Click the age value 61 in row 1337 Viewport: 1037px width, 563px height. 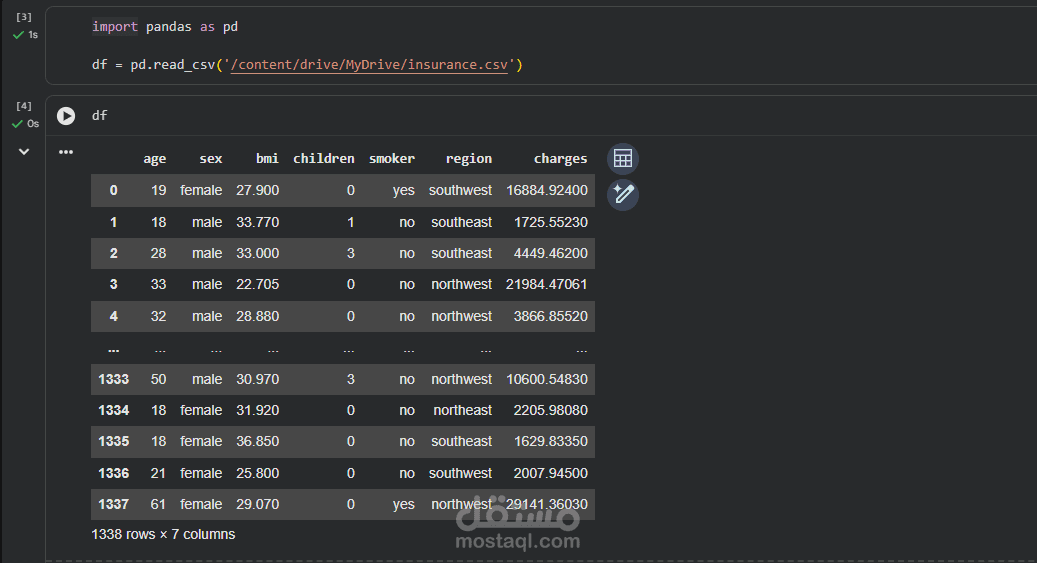159,504
